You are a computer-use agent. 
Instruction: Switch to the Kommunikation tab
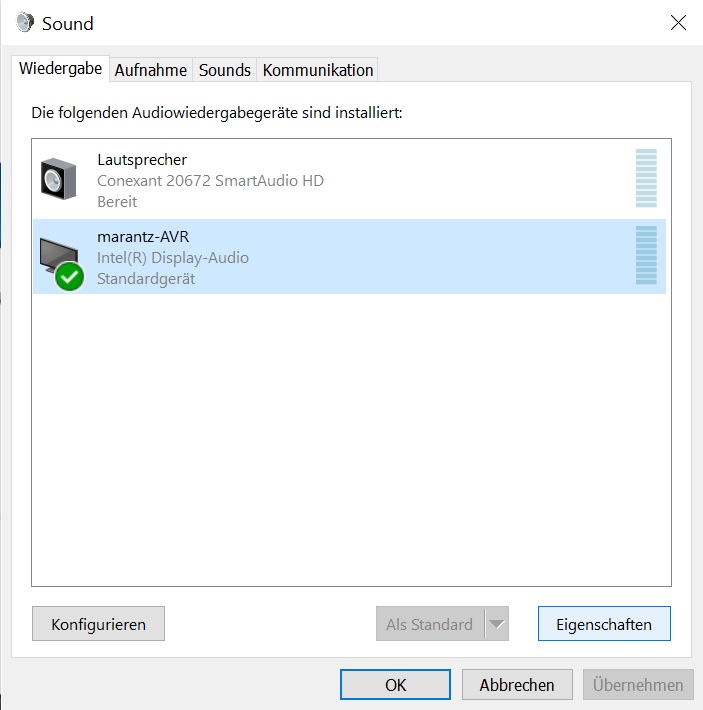317,70
